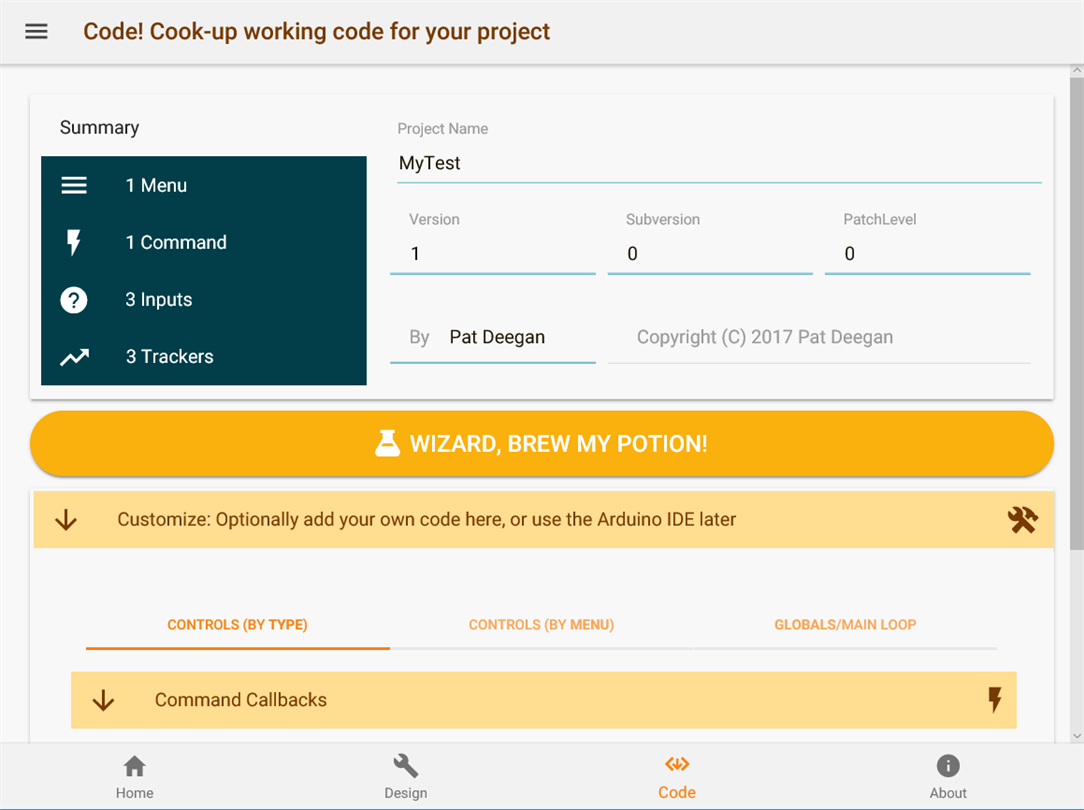Switch to Globals/Main Loop tab
Screen dimensions: 1084x810
[845, 625]
